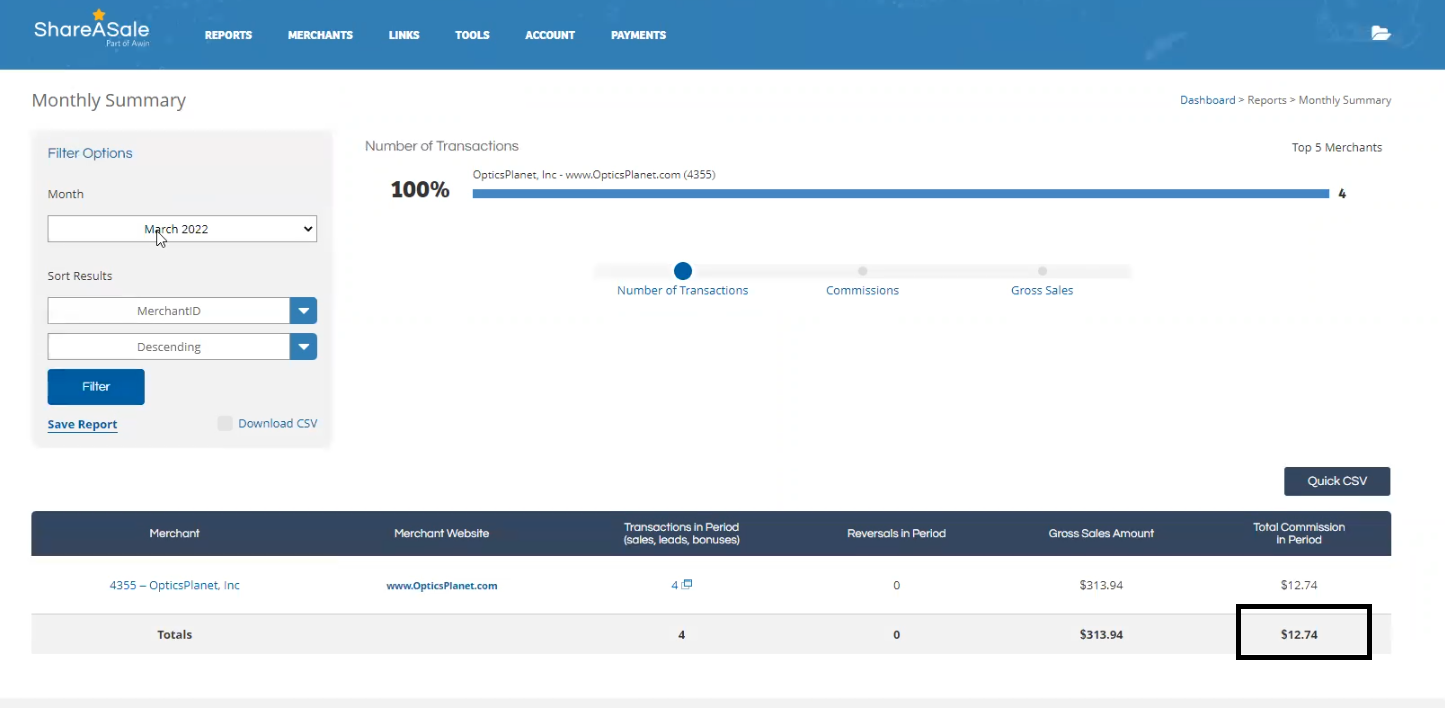Screen dimensions: 1445x708
Task: Click the Quick CSV button
Action: click(x=1337, y=481)
